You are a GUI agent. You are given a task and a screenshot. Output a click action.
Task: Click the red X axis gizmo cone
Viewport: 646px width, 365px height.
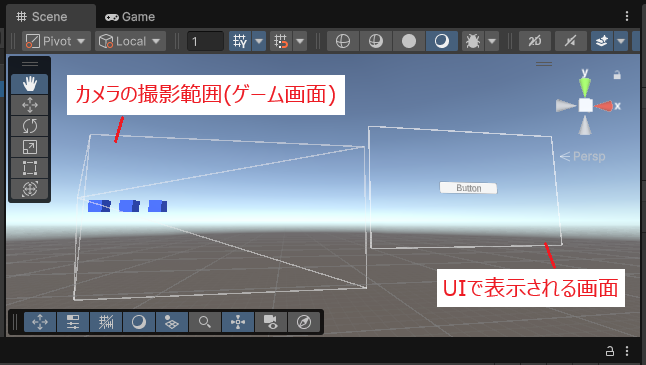point(604,106)
